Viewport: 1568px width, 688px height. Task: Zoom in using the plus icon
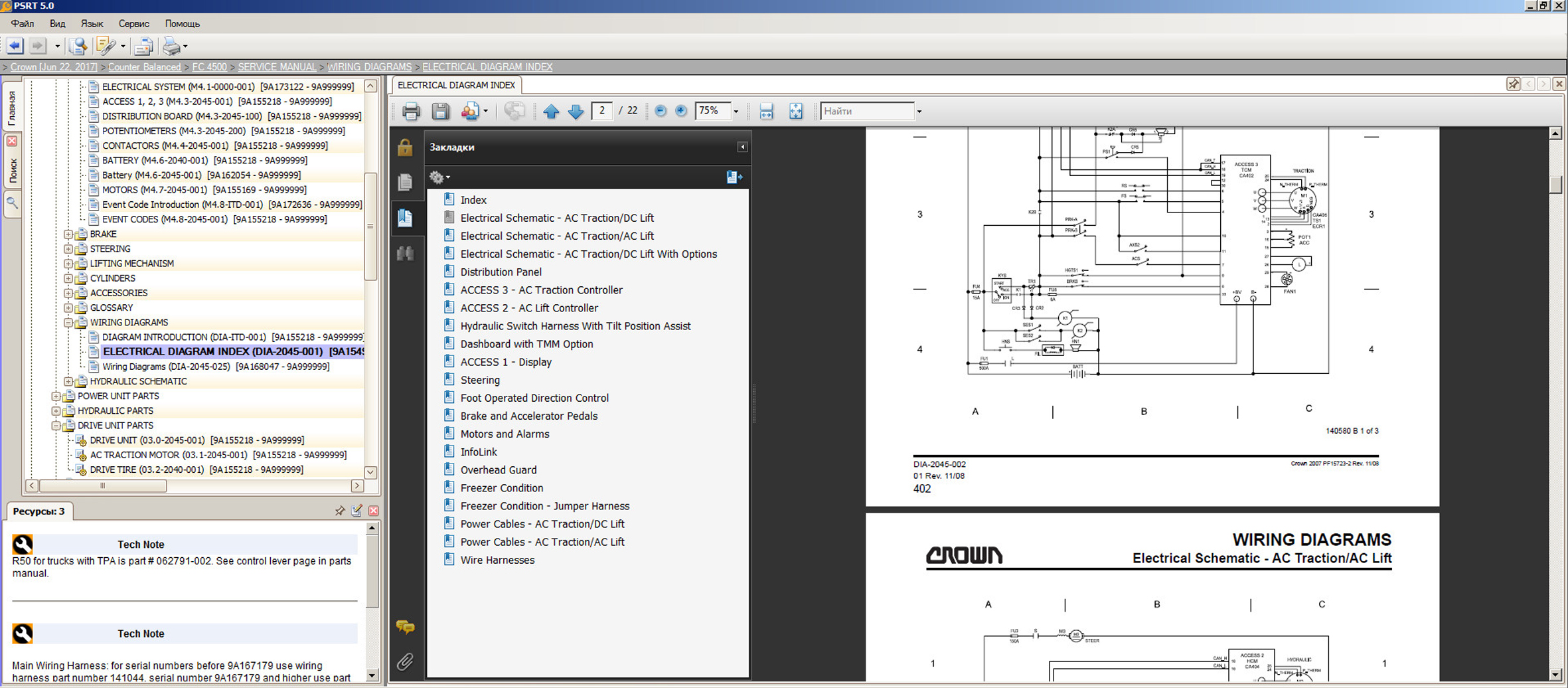[680, 111]
